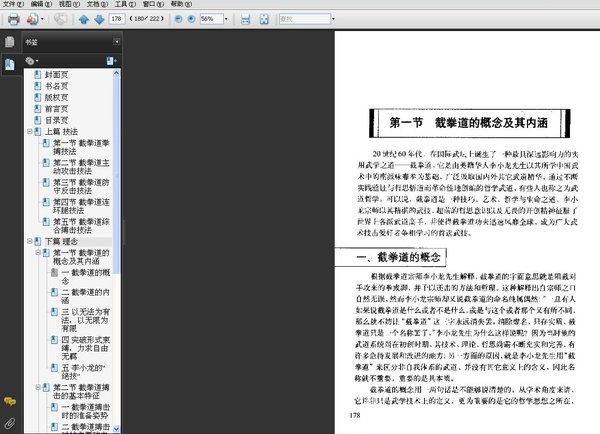
Task: Click the bookmark icon beside 二 截拳道的内涵
Action: (54, 292)
